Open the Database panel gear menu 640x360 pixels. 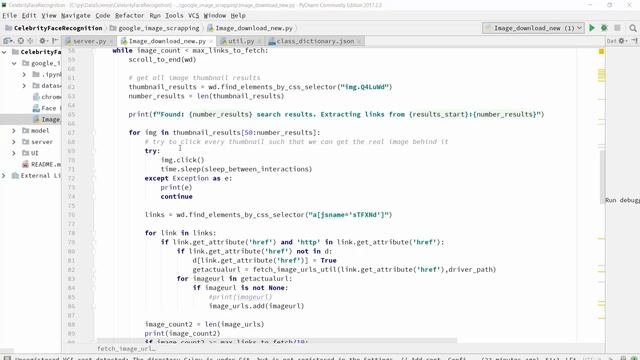coord(622,41)
